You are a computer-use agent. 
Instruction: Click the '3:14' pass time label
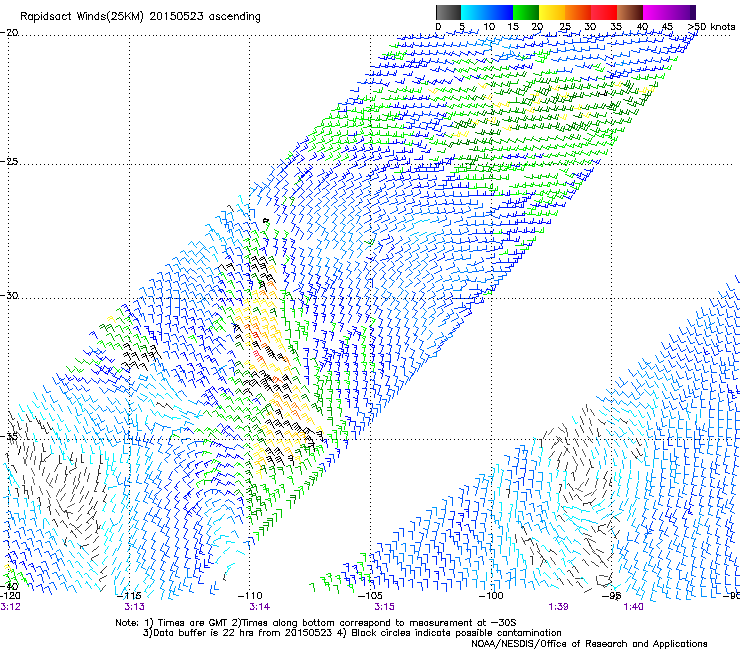[260, 607]
